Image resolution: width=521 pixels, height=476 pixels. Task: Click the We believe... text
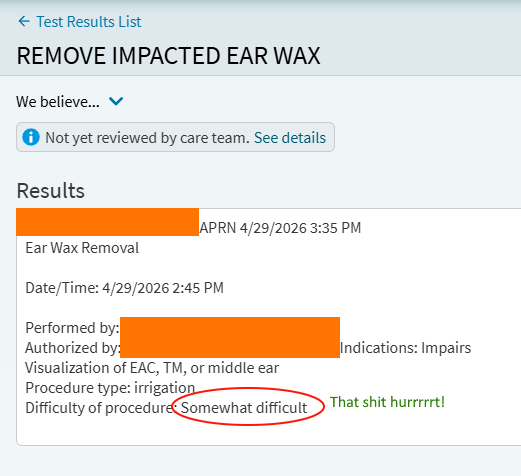(58, 102)
